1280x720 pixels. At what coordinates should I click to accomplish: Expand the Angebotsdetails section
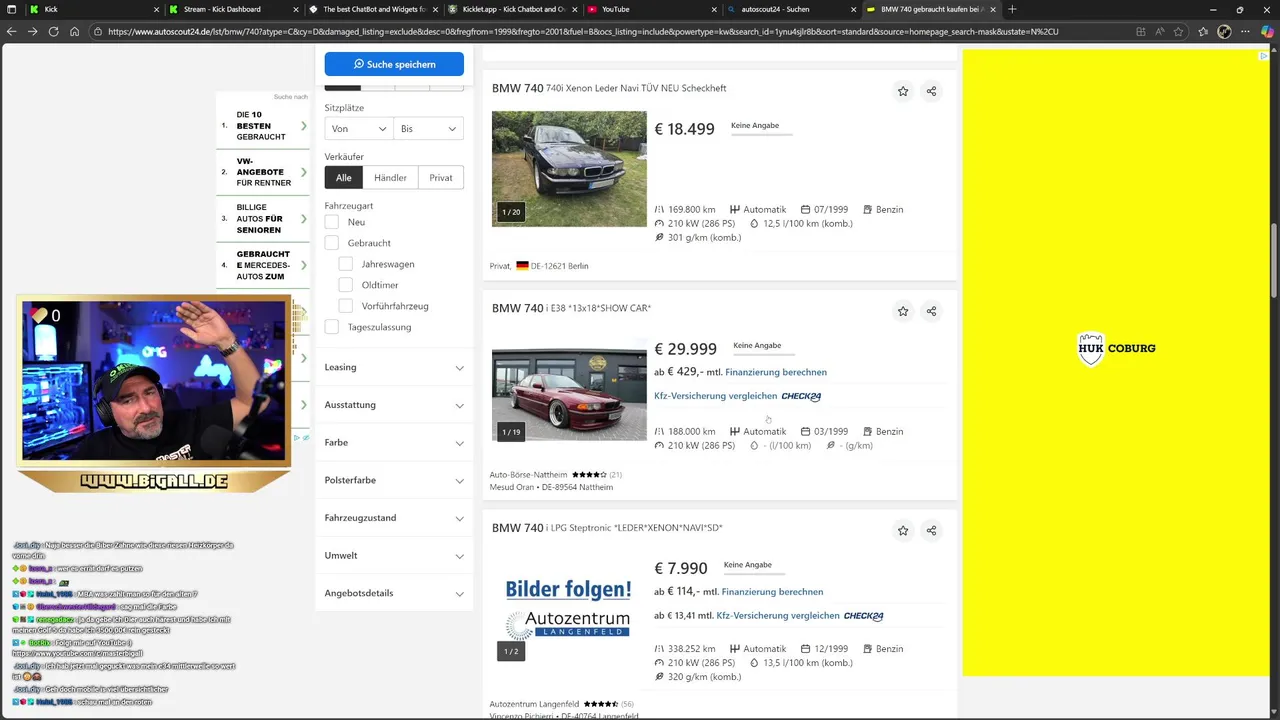394,593
